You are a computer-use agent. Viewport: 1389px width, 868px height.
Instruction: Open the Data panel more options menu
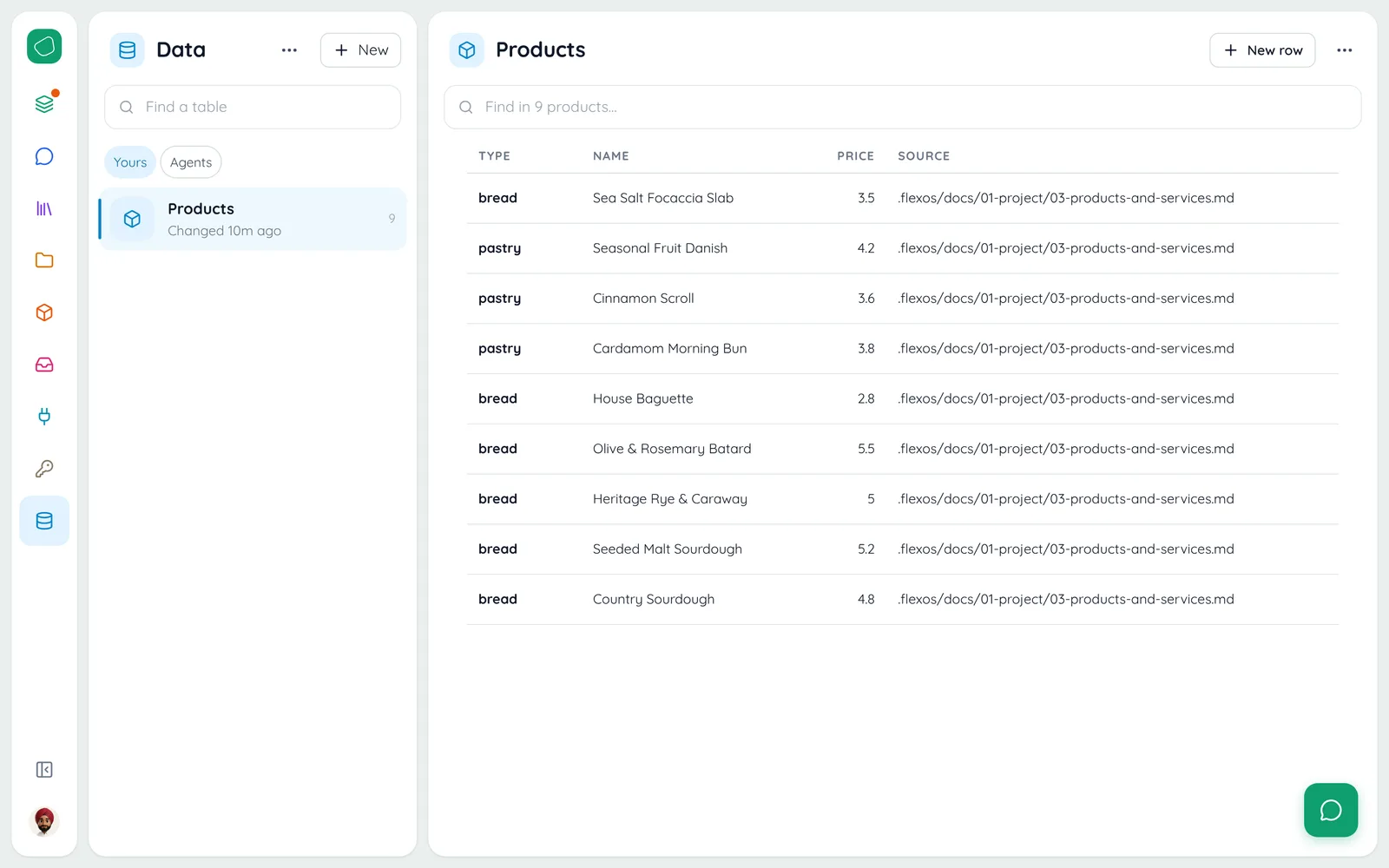[289, 50]
